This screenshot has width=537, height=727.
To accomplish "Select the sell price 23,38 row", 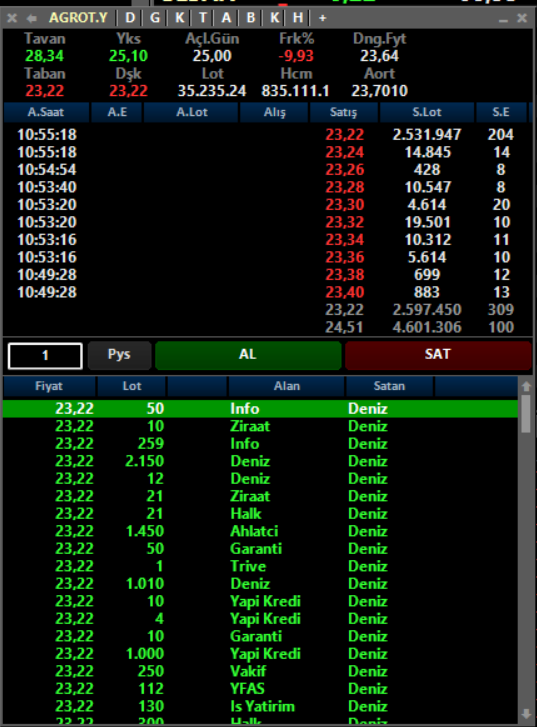I will tap(345, 275).
